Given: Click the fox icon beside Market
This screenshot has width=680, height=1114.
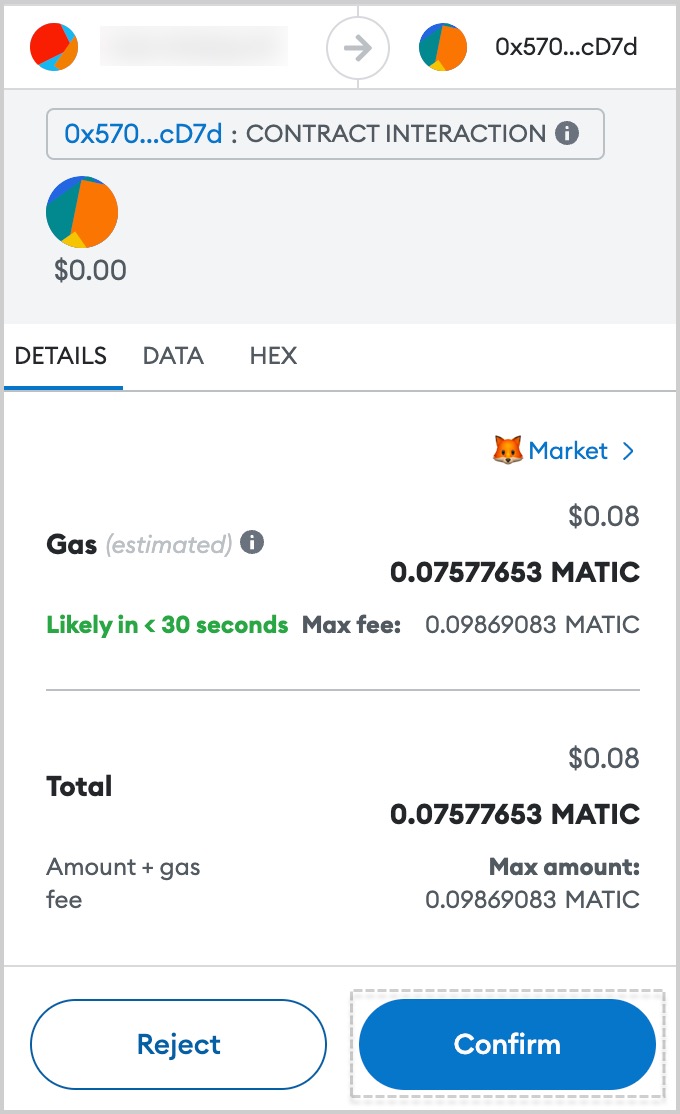Looking at the screenshot, I should (507, 450).
